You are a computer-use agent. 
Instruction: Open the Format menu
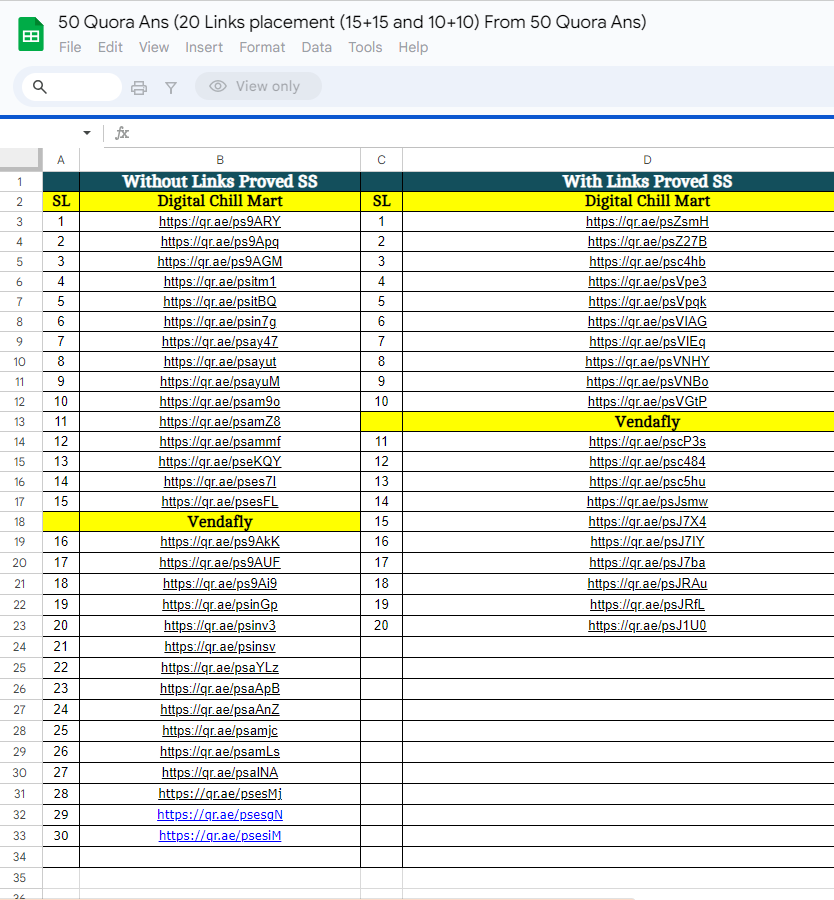pos(262,47)
